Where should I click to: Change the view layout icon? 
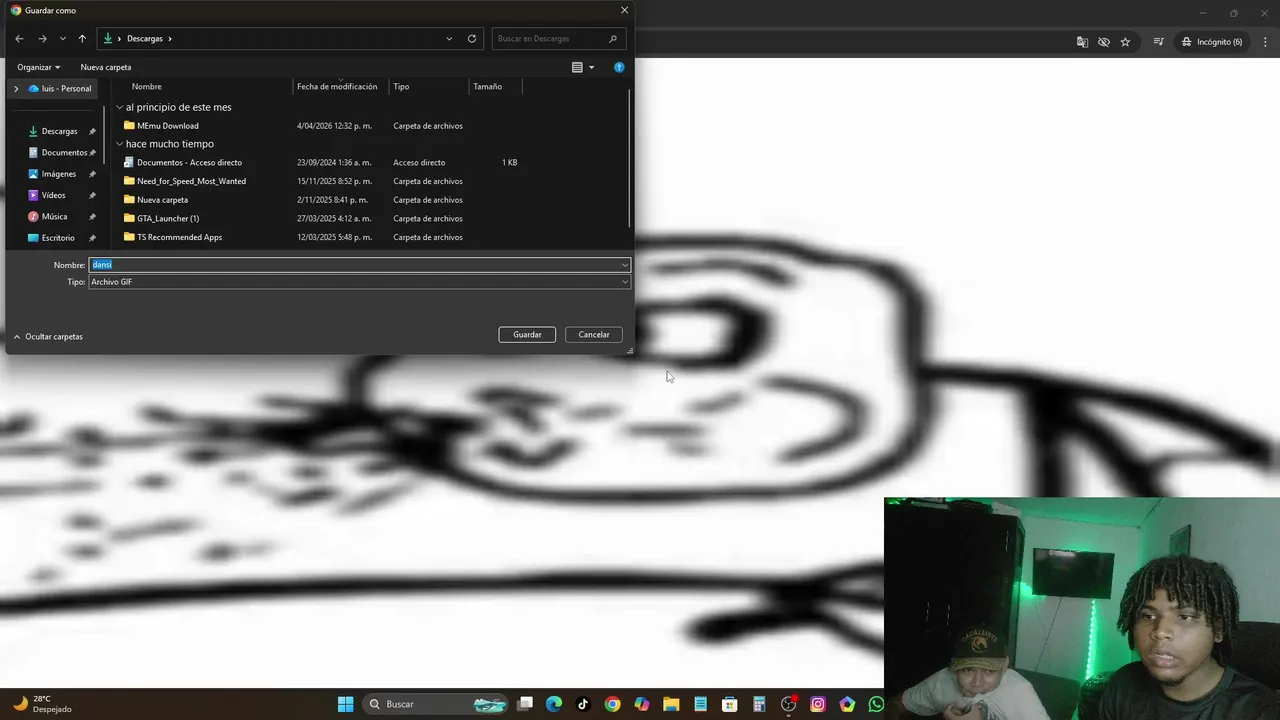click(577, 67)
